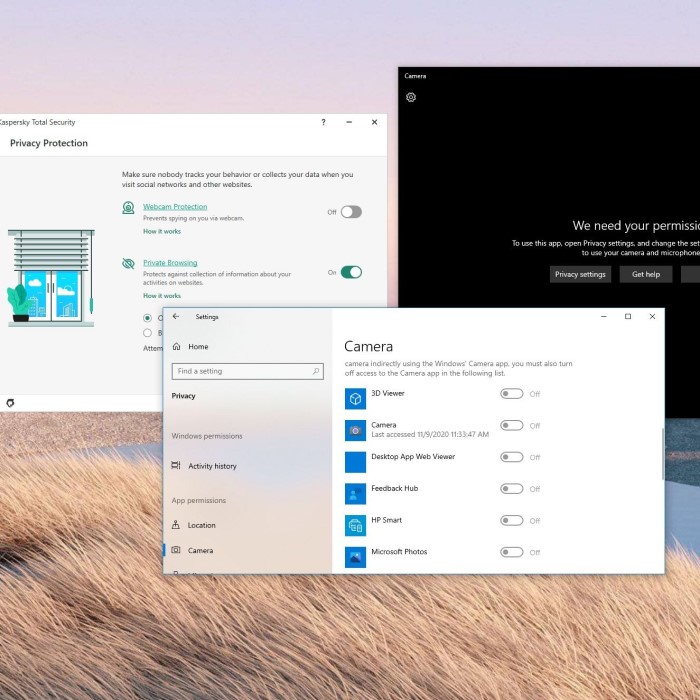
Task: Go to Home in Settings sidebar
Action: click(198, 346)
